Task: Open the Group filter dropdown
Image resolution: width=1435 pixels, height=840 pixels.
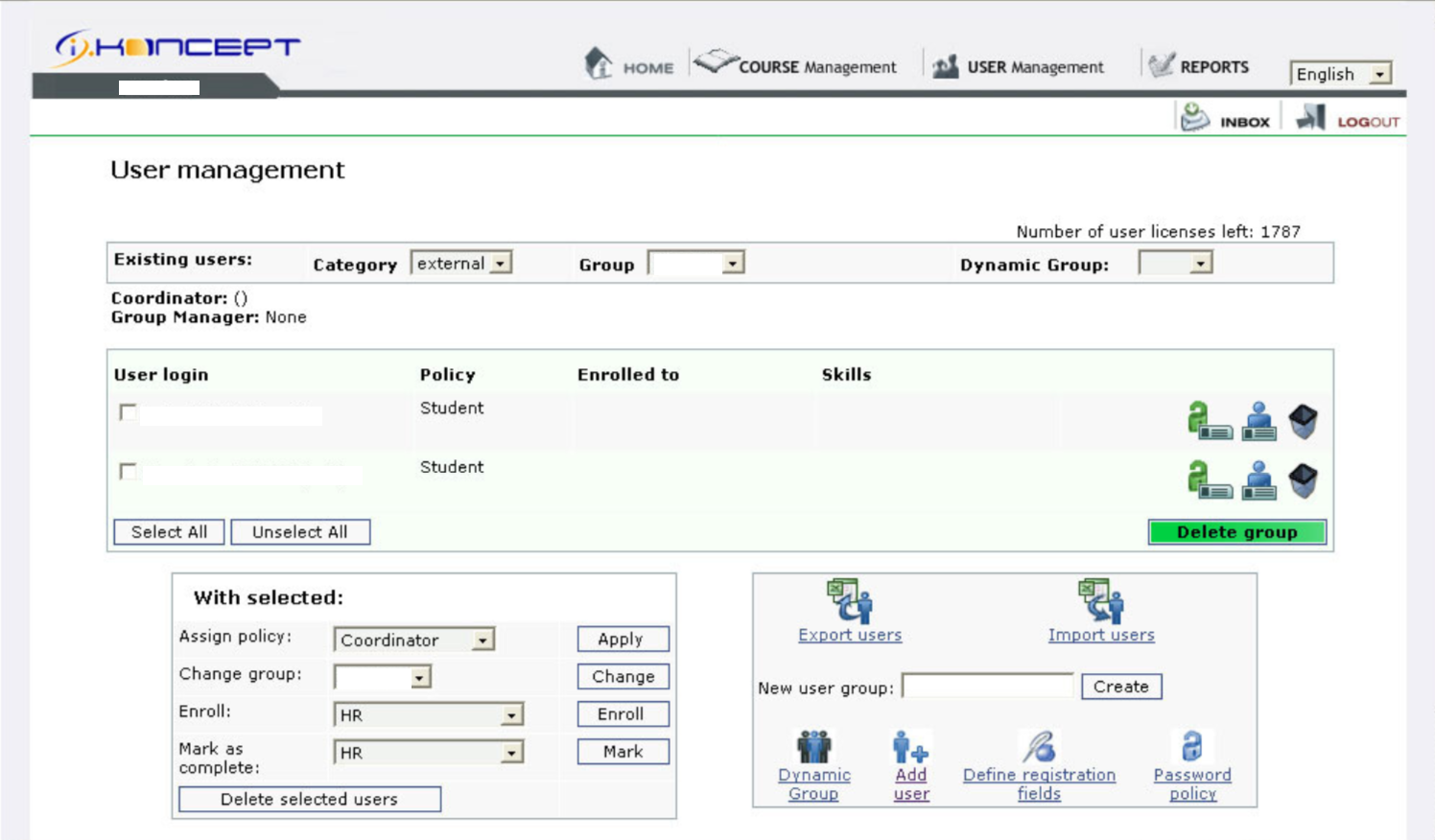Action: coord(696,263)
